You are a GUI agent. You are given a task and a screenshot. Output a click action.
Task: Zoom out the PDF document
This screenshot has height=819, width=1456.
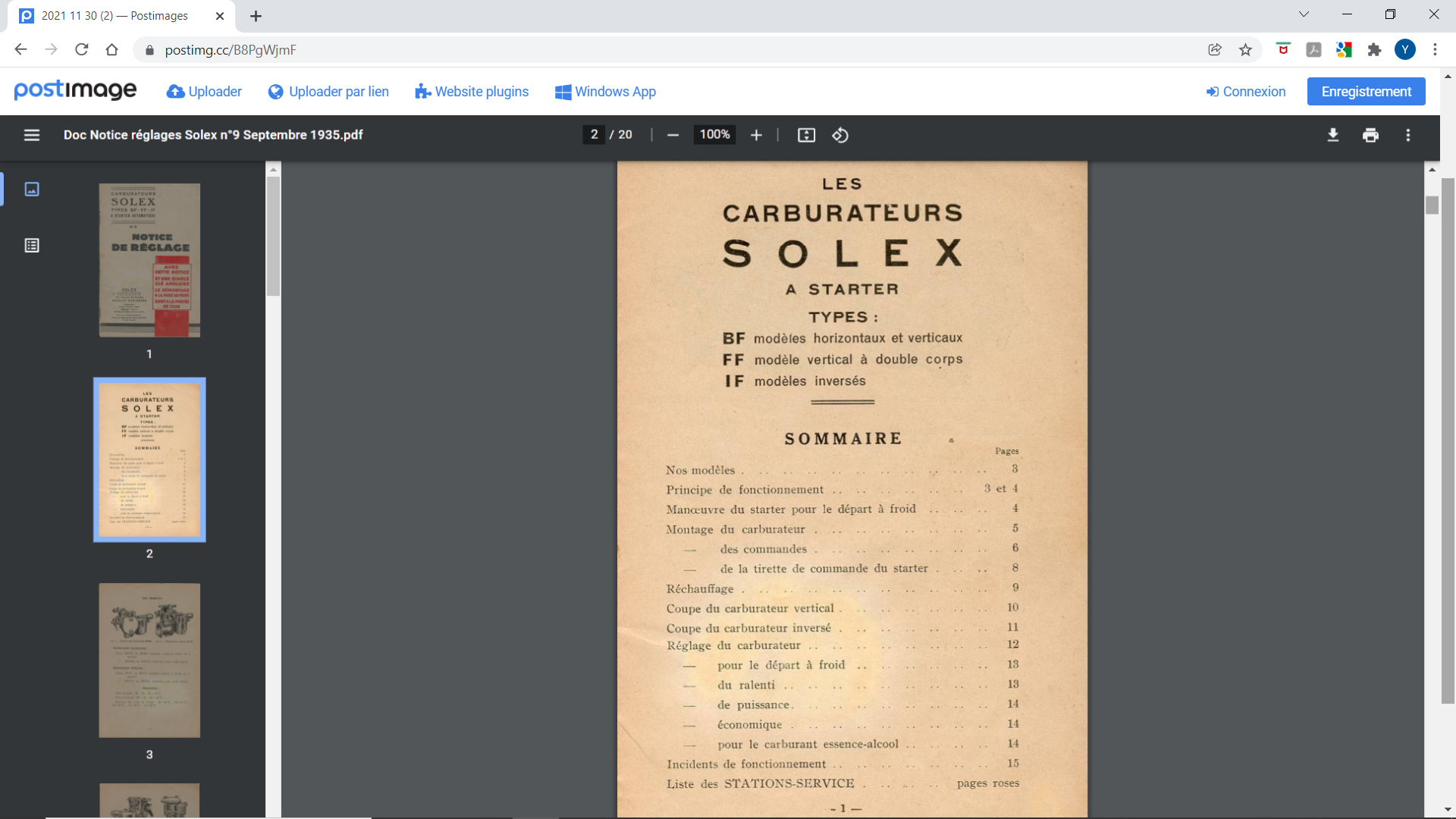tap(673, 135)
